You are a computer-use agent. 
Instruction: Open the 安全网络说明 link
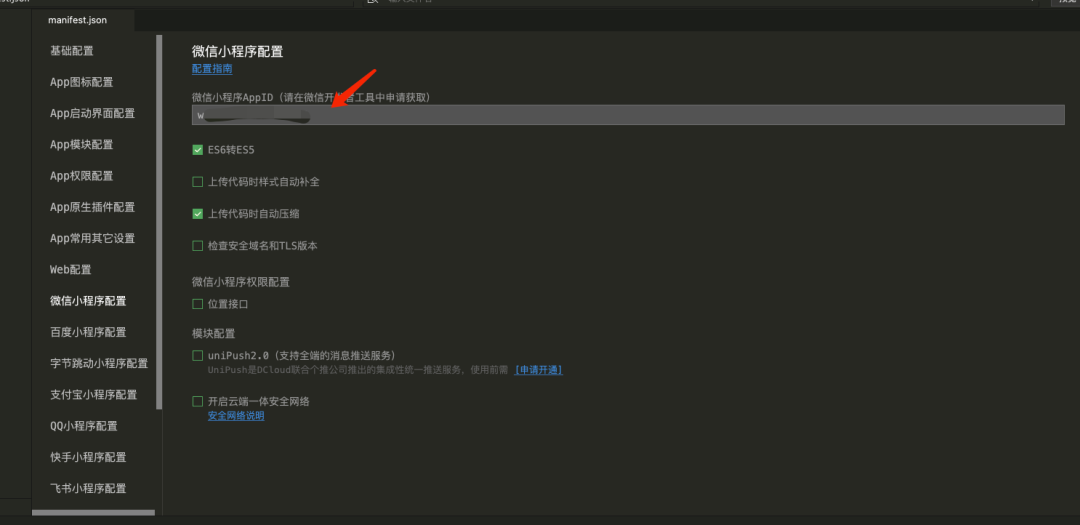click(236, 416)
